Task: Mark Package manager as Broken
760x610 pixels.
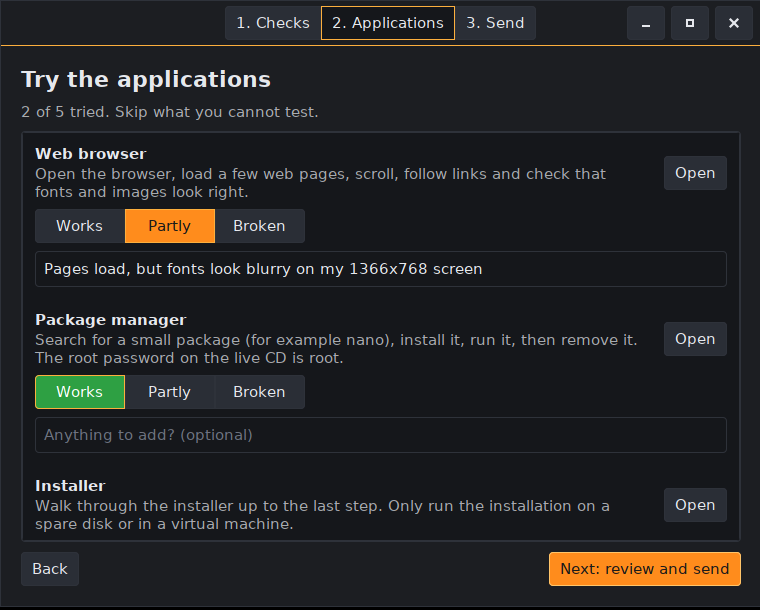Action: tap(259, 392)
